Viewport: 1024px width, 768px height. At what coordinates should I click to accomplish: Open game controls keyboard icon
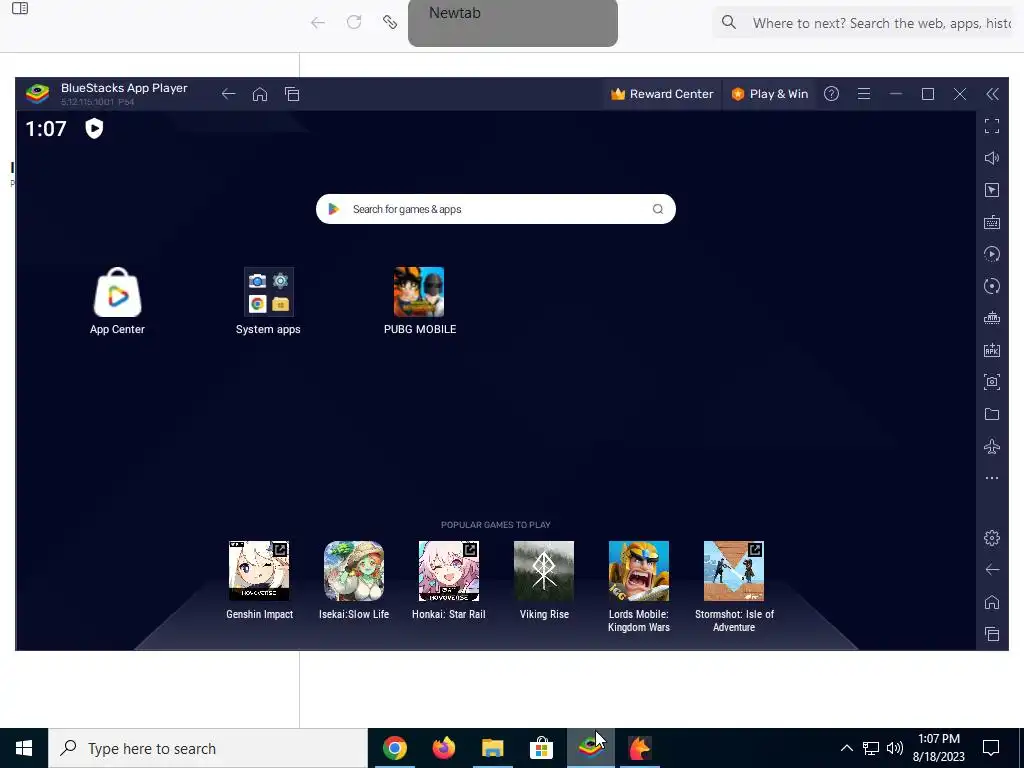click(992, 222)
